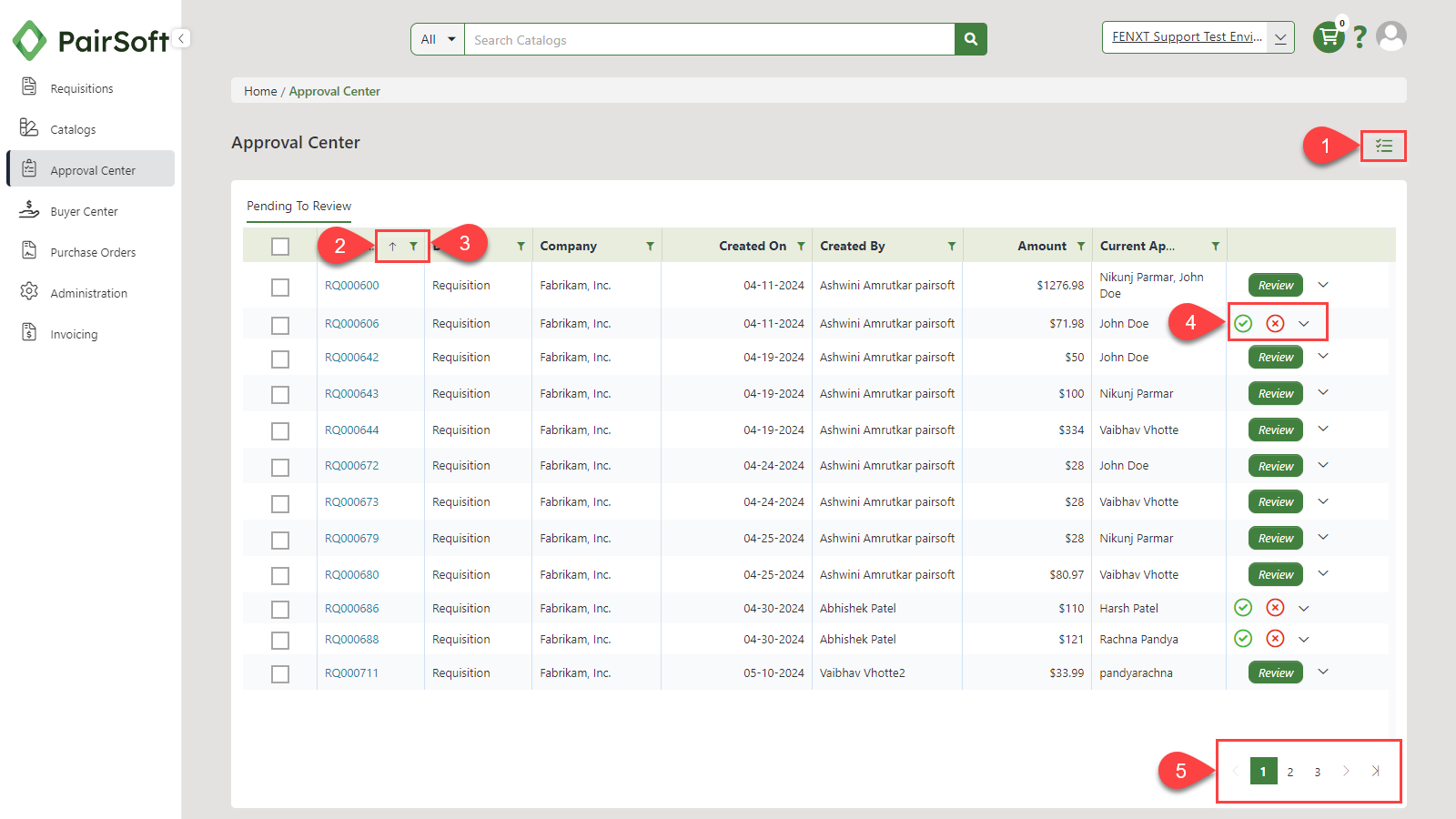
Task: Select the Pending To Review tab
Action: [x=298, y=206]
